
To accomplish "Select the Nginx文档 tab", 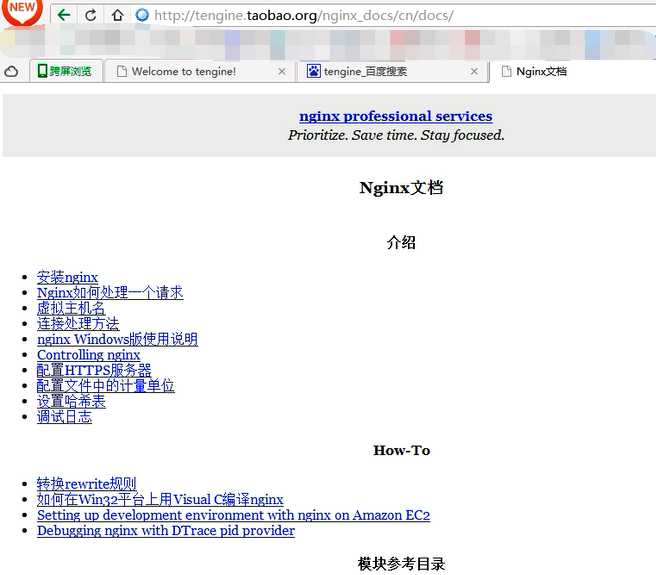I will point(541,72).
